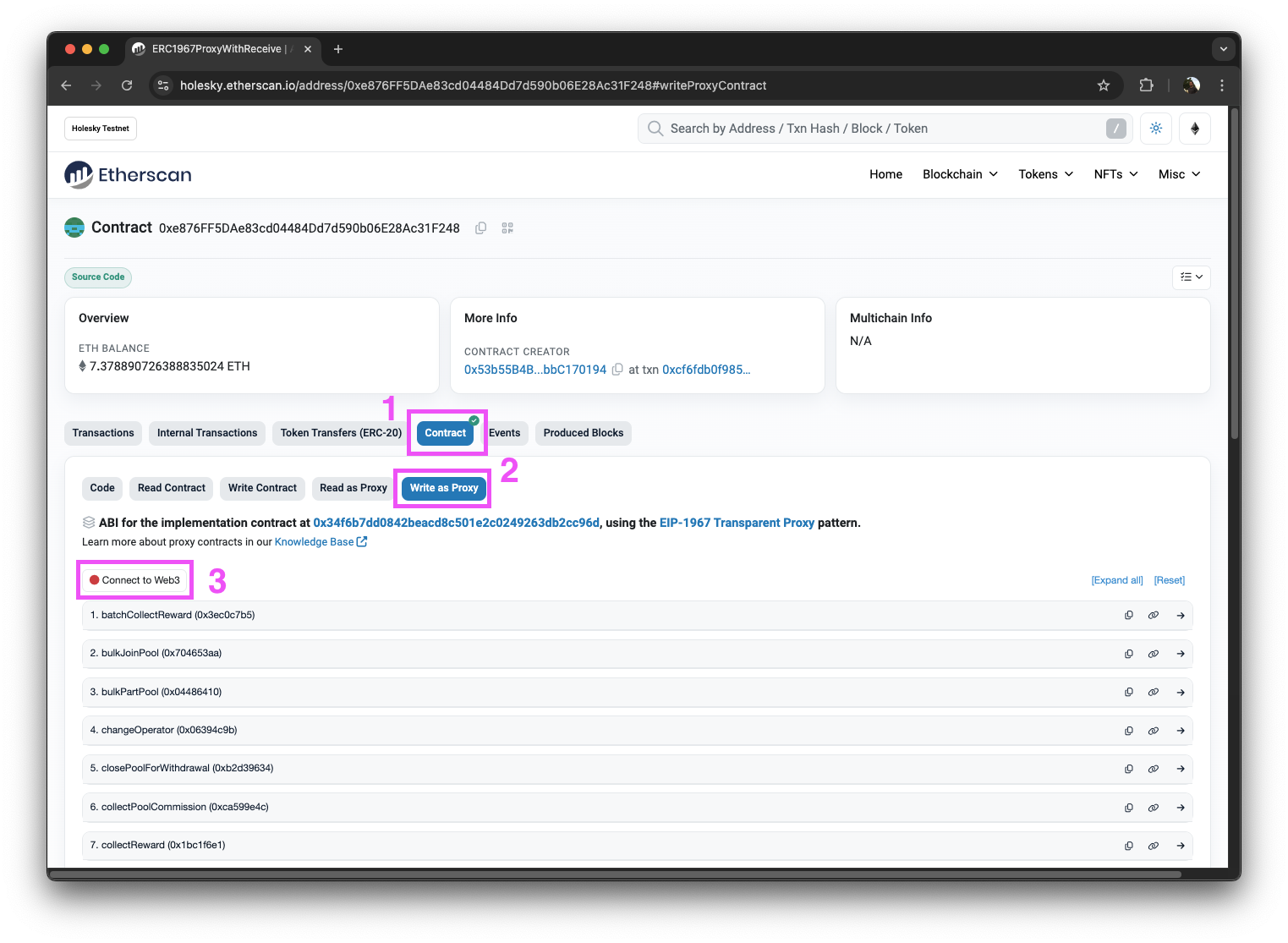Focus the Search by Address input field
Viewport: 1288px width, 943px height.
pyautogui.click(x=885, y=129)
